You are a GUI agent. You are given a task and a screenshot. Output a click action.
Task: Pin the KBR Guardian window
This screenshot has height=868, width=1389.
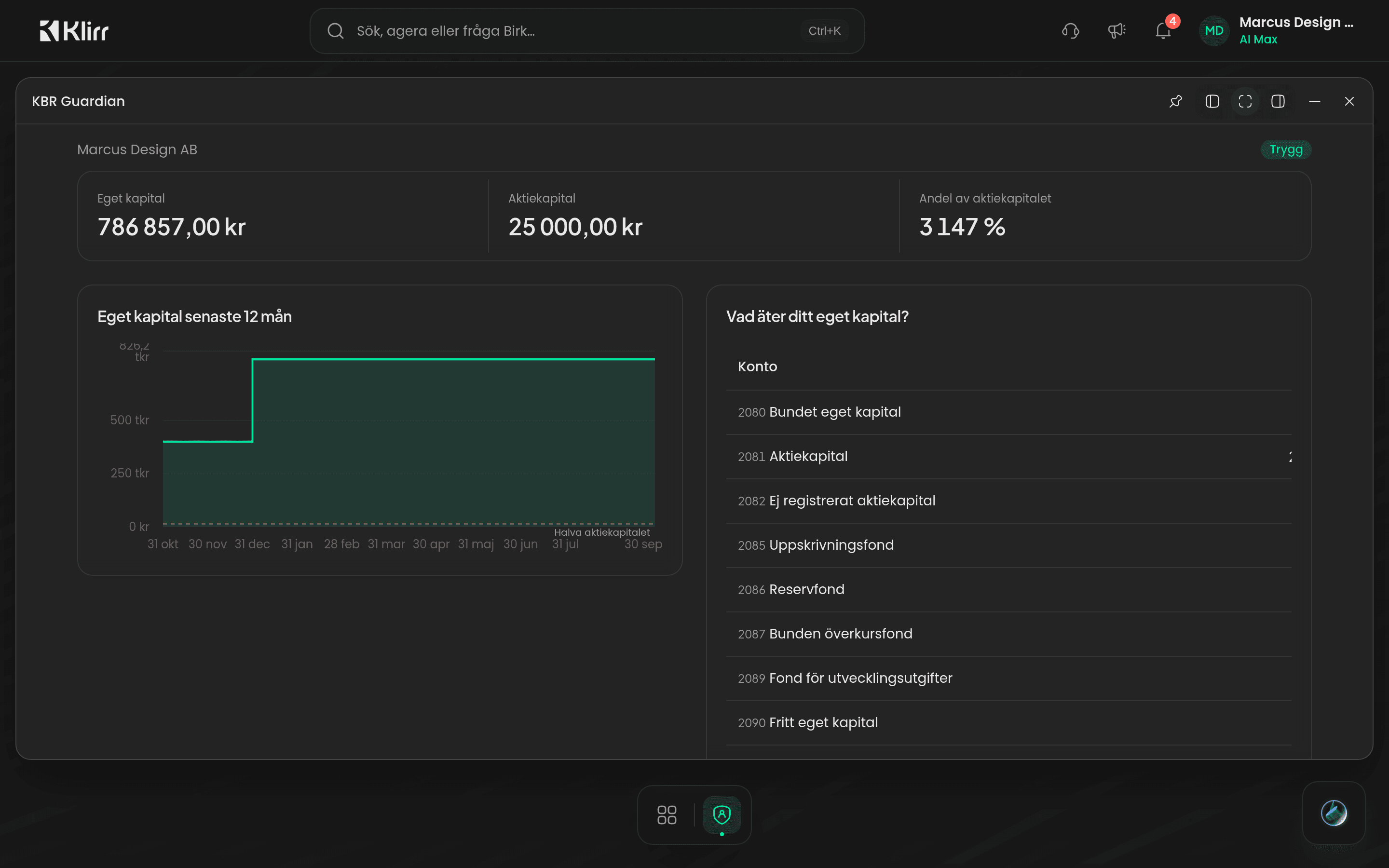(1175, 102)
